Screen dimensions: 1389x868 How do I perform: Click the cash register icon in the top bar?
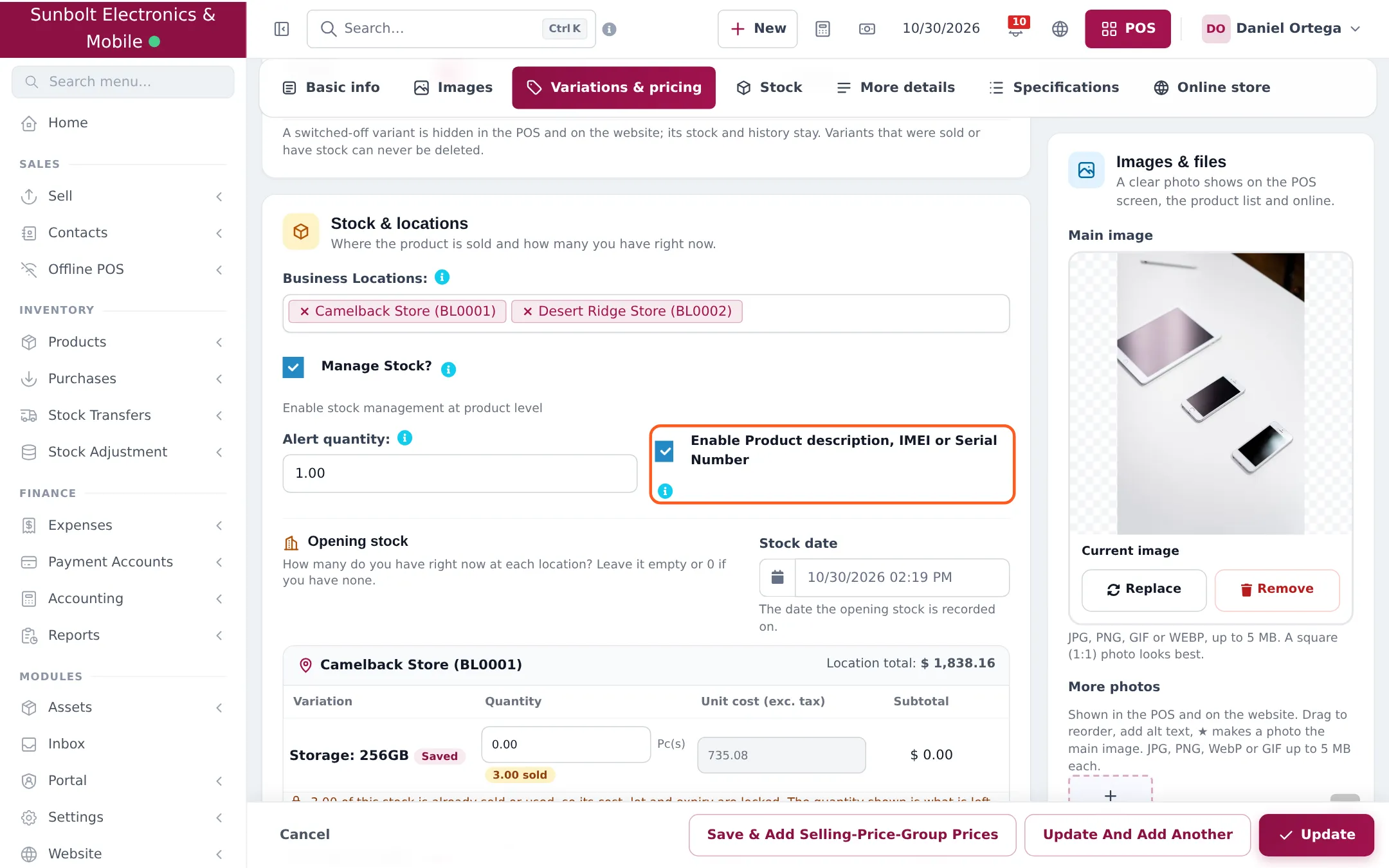867,29
